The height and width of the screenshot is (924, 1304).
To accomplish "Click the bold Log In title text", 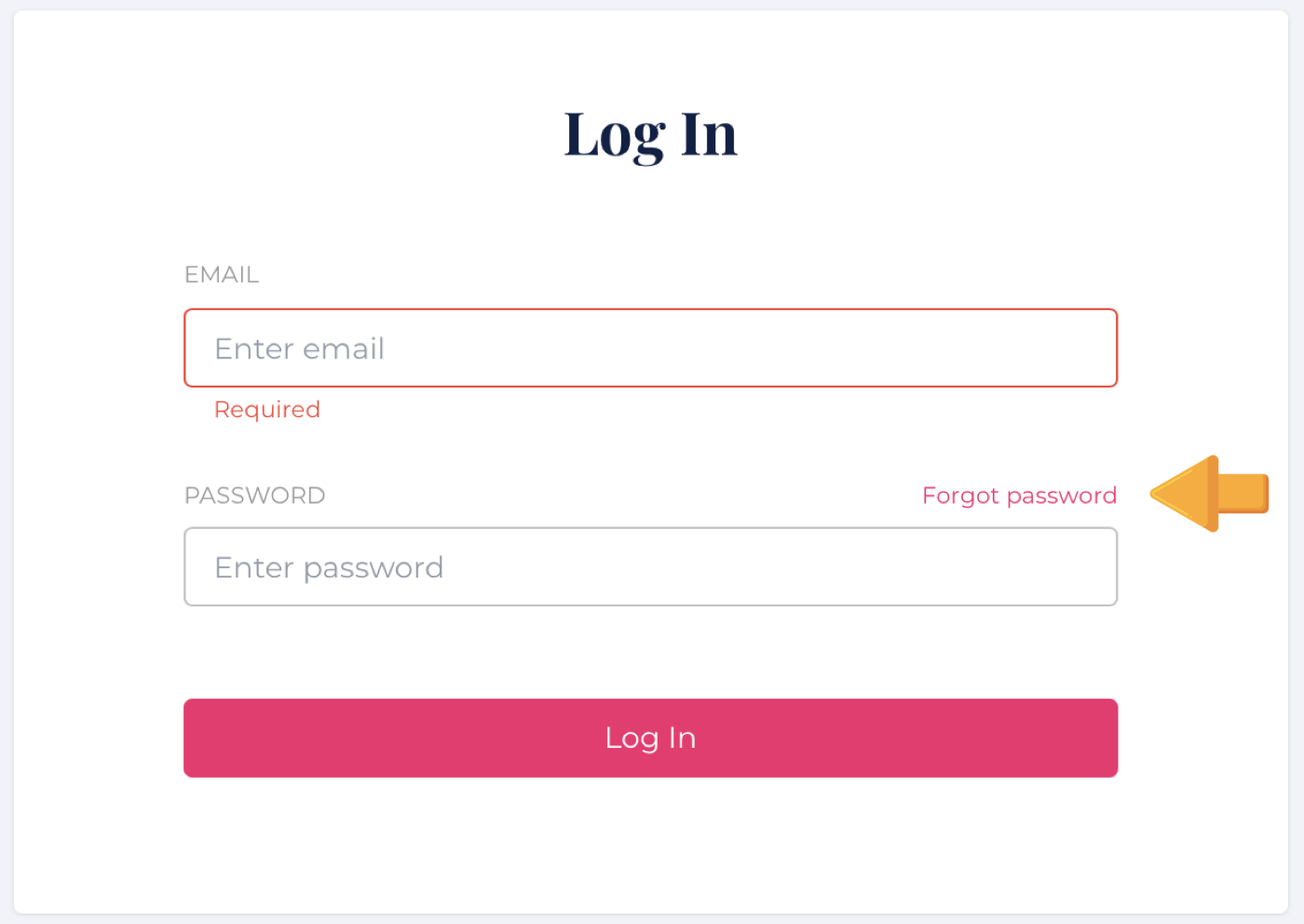I will click(650, 135).
